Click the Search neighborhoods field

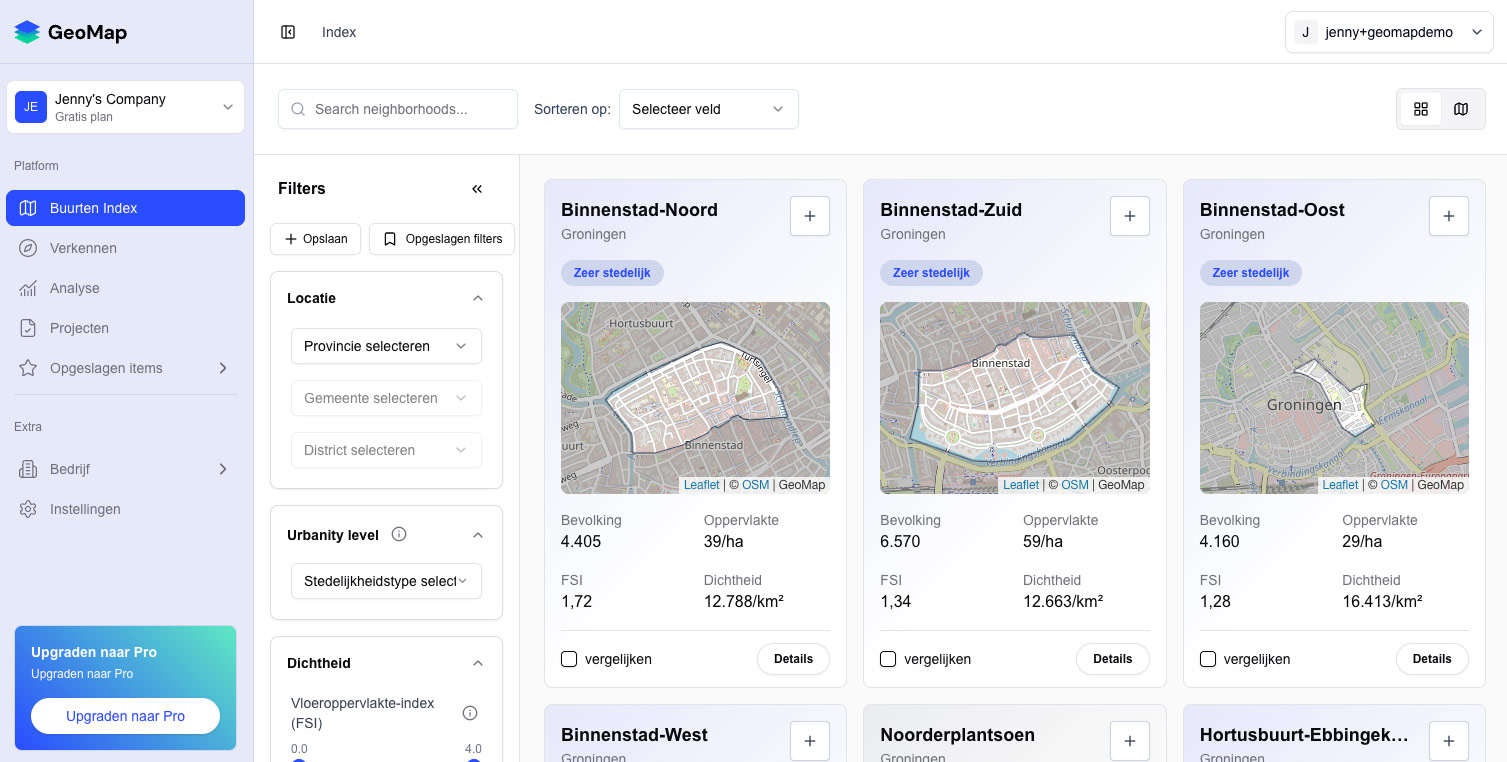(x=397, y=108)
